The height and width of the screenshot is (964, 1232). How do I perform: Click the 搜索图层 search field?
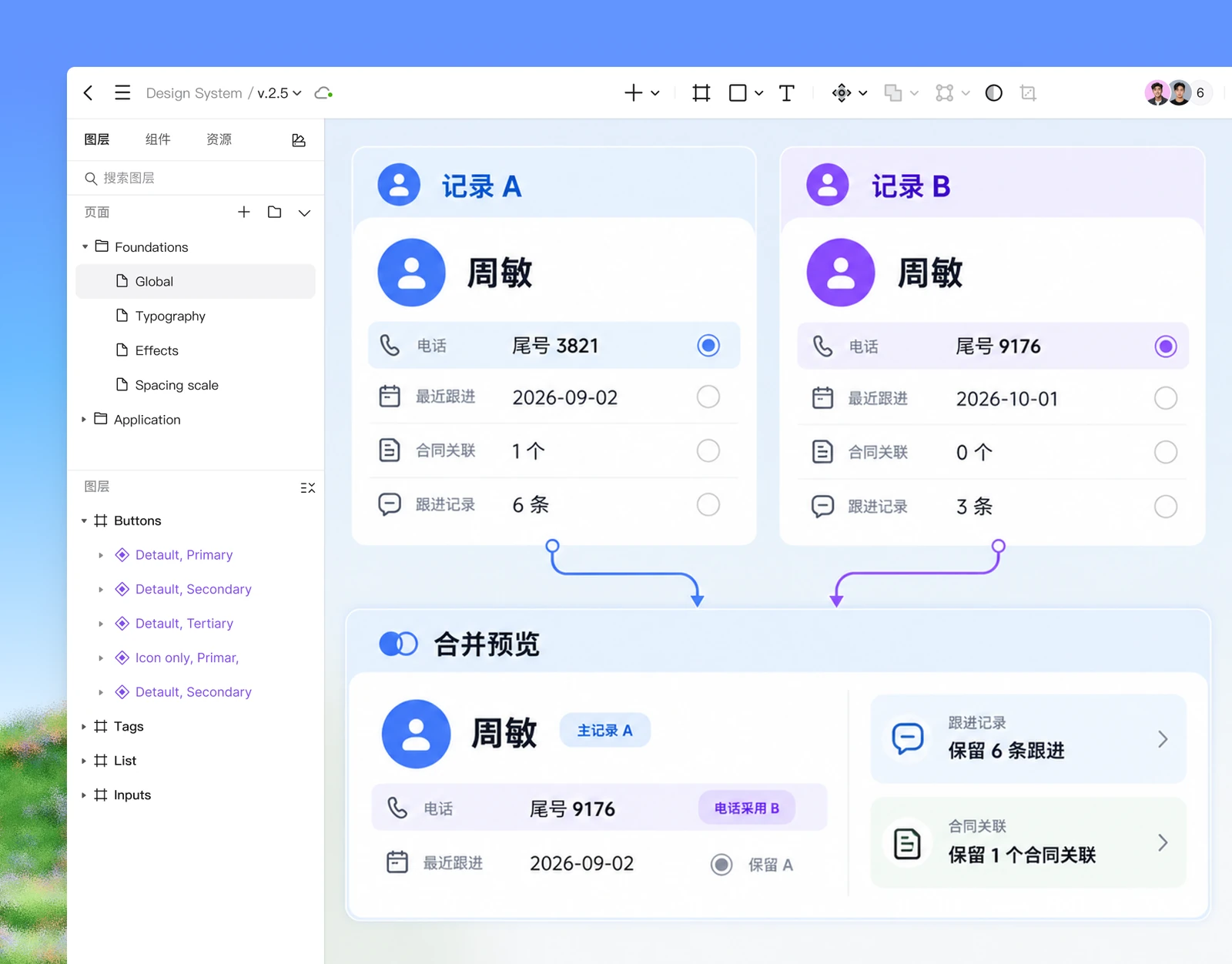tap(196, 178)
